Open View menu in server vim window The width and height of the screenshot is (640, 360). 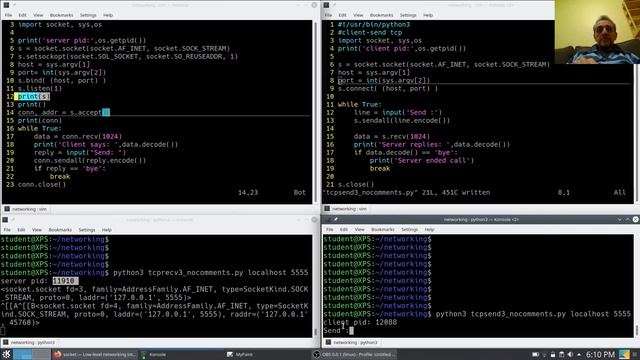[38, 15]
